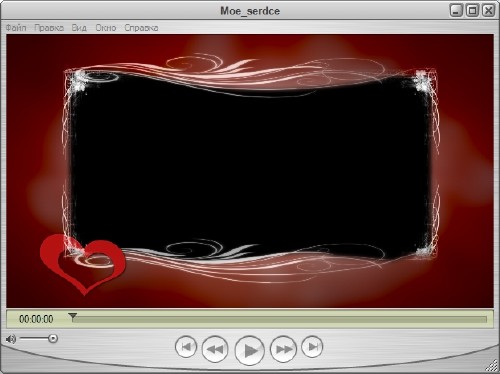Skip to the end of the movie
Screen dimensions: 500x374
coord(312,347)
